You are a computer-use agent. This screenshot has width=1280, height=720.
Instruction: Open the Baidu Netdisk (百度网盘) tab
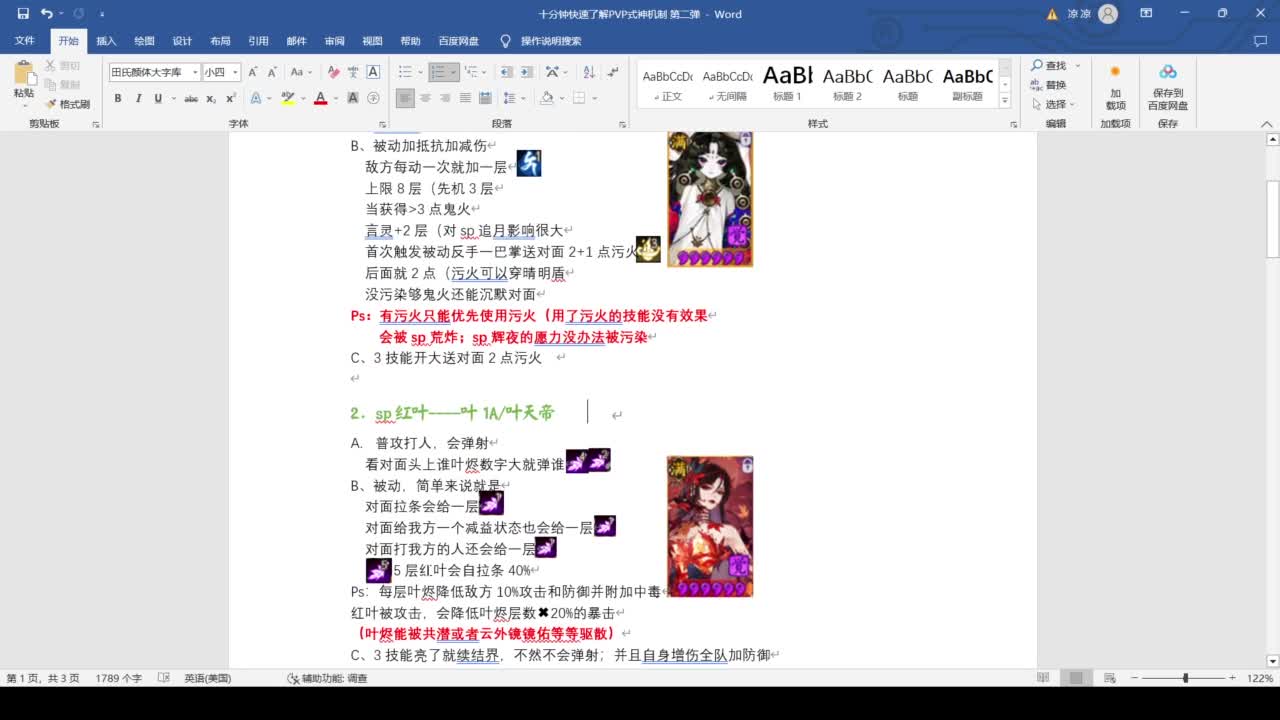[458, 41]
